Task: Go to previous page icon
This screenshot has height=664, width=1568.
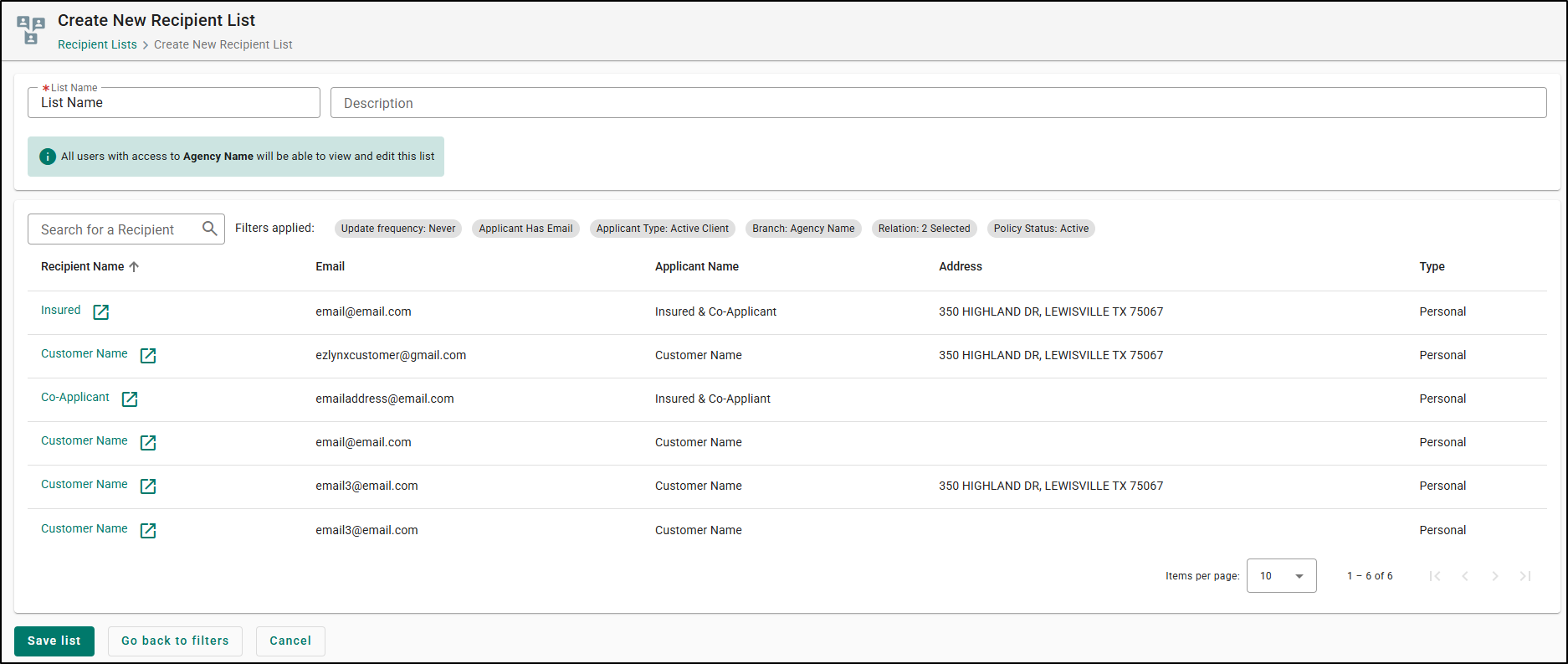Action: pos(1465,575)
